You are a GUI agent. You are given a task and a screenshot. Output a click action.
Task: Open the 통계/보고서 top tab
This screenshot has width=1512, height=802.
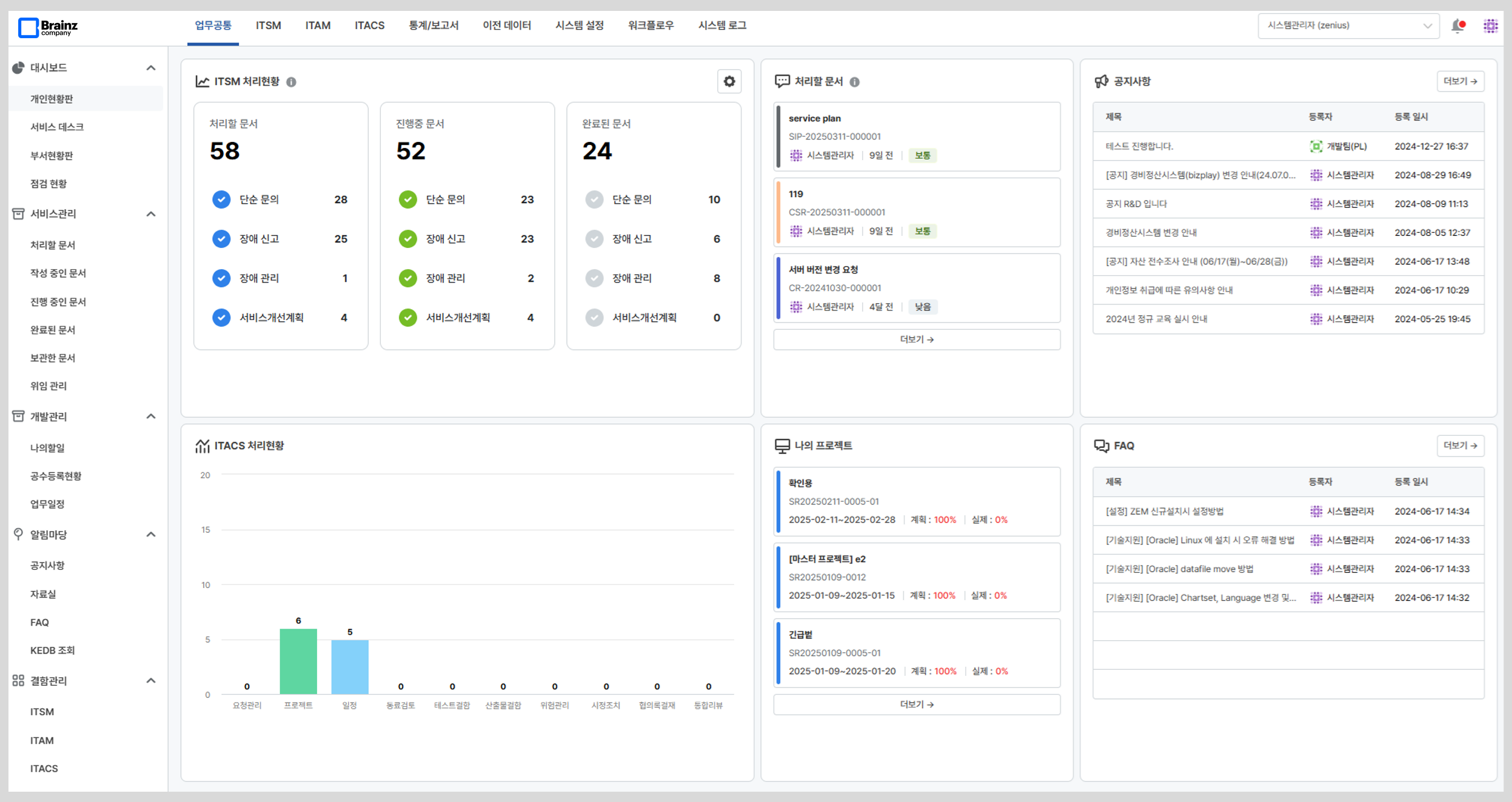click(x=433, y=25)
